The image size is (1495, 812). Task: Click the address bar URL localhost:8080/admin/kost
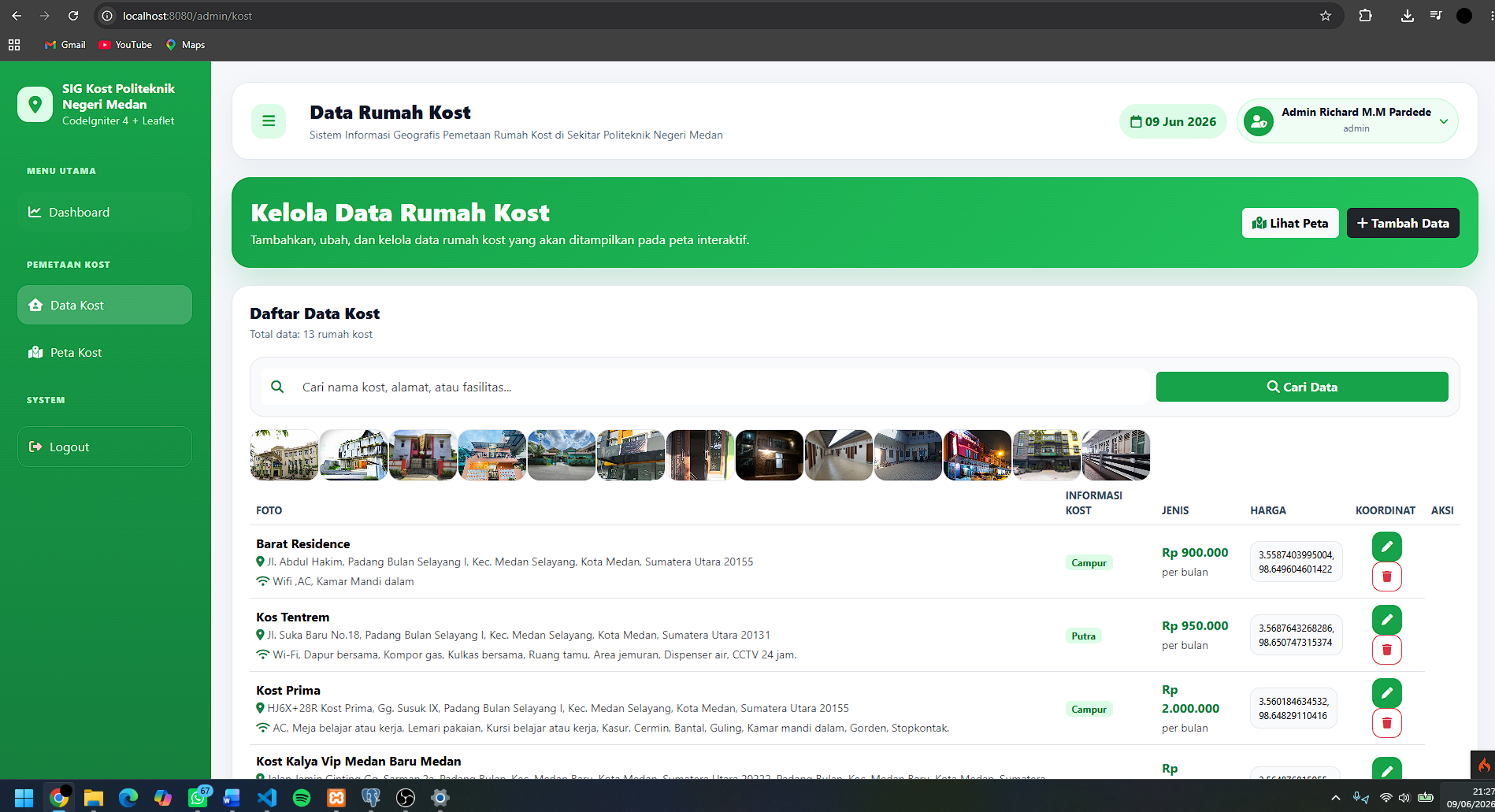tap(187, 16)
